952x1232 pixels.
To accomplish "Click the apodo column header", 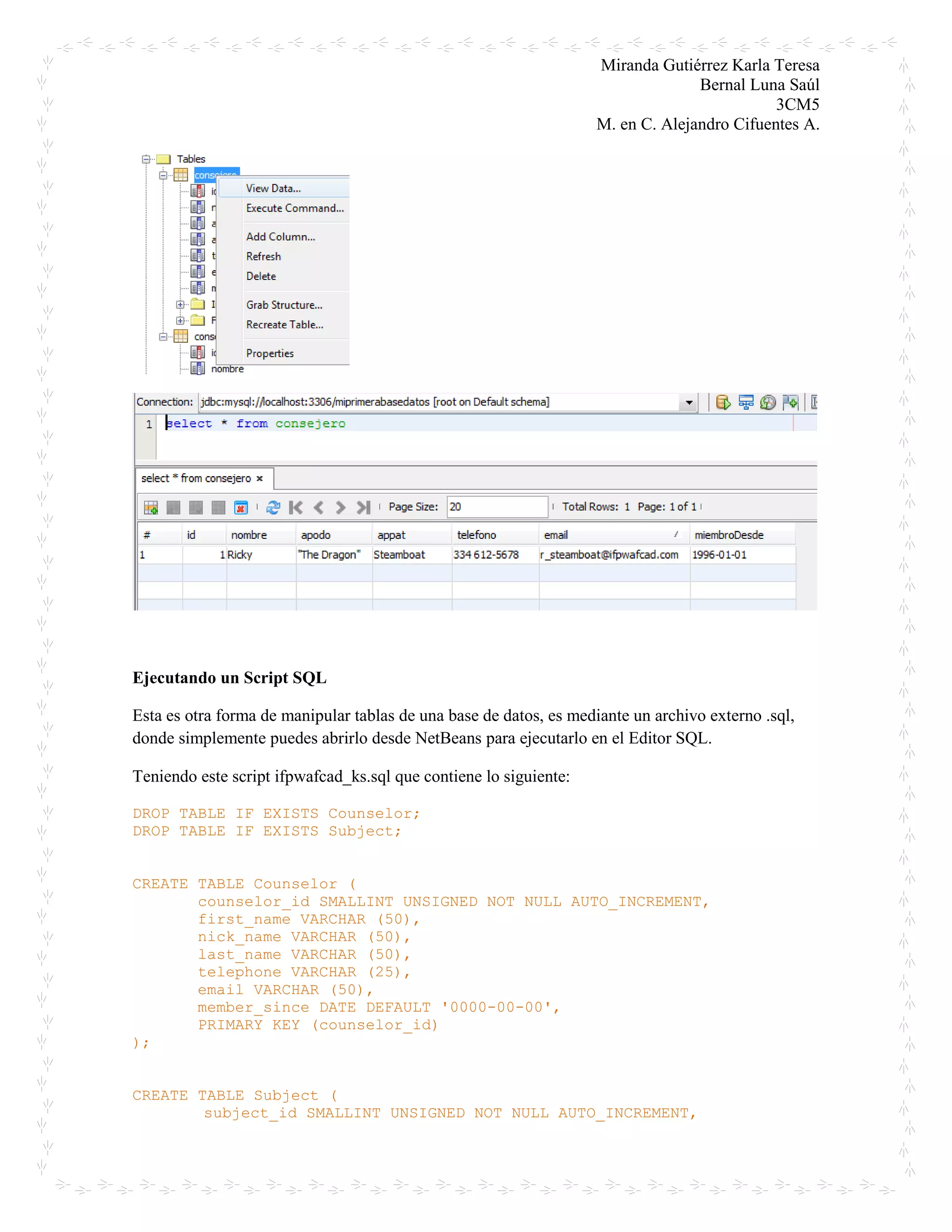I will [334, 535].
